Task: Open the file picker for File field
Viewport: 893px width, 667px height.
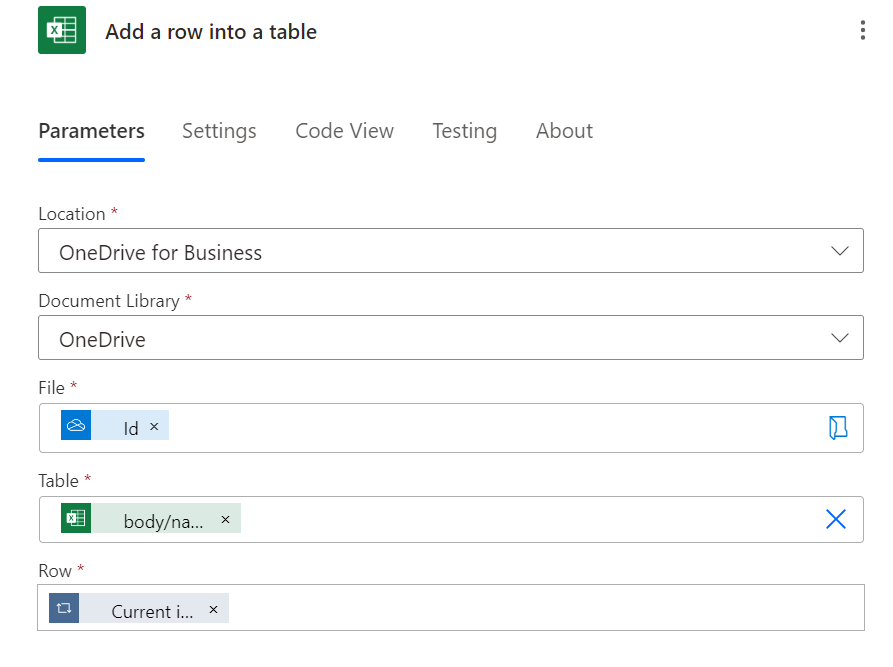Action: pos(837,428)
